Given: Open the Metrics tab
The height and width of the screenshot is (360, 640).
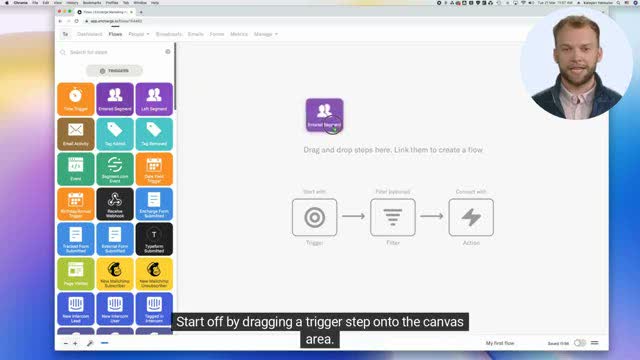Looking at the screenshot, I should (x=239, y=34).
